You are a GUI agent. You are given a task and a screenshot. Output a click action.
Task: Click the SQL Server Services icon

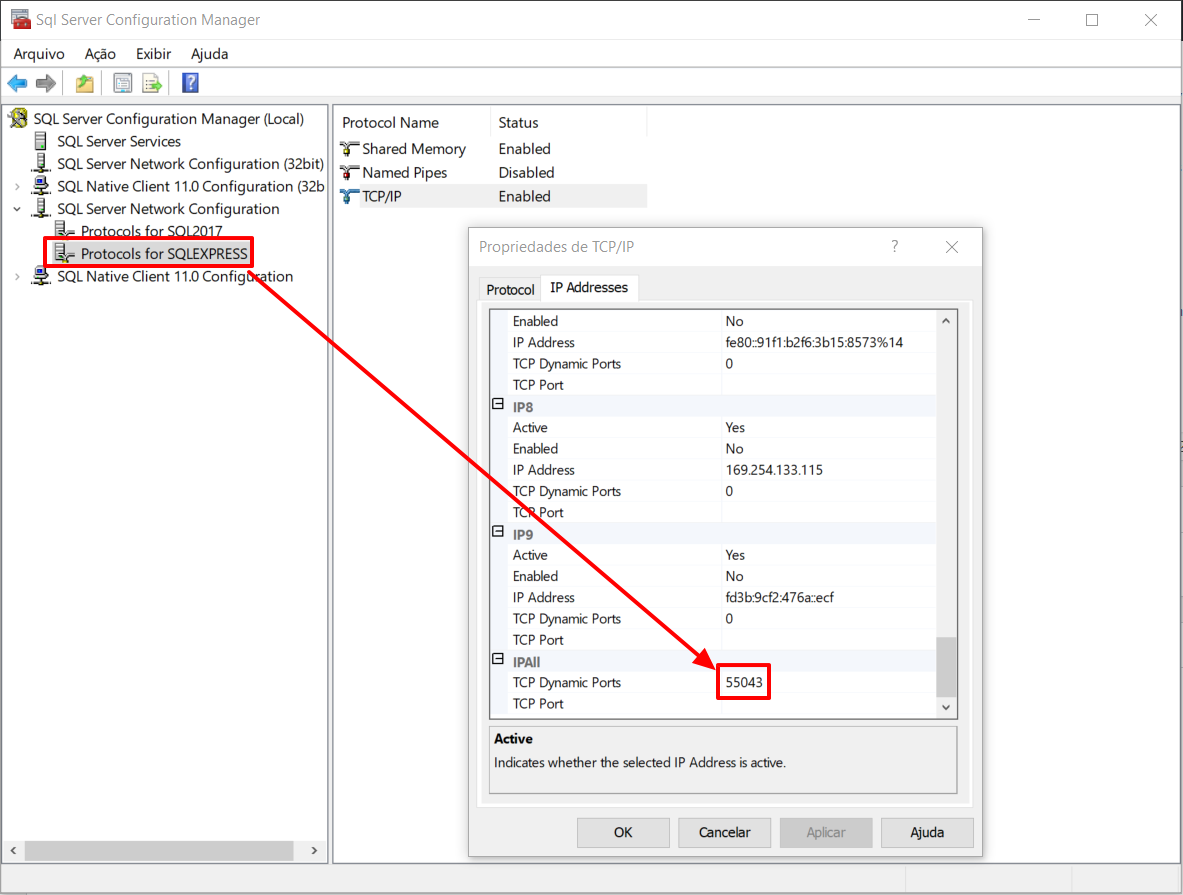click(x=41, y=141)
